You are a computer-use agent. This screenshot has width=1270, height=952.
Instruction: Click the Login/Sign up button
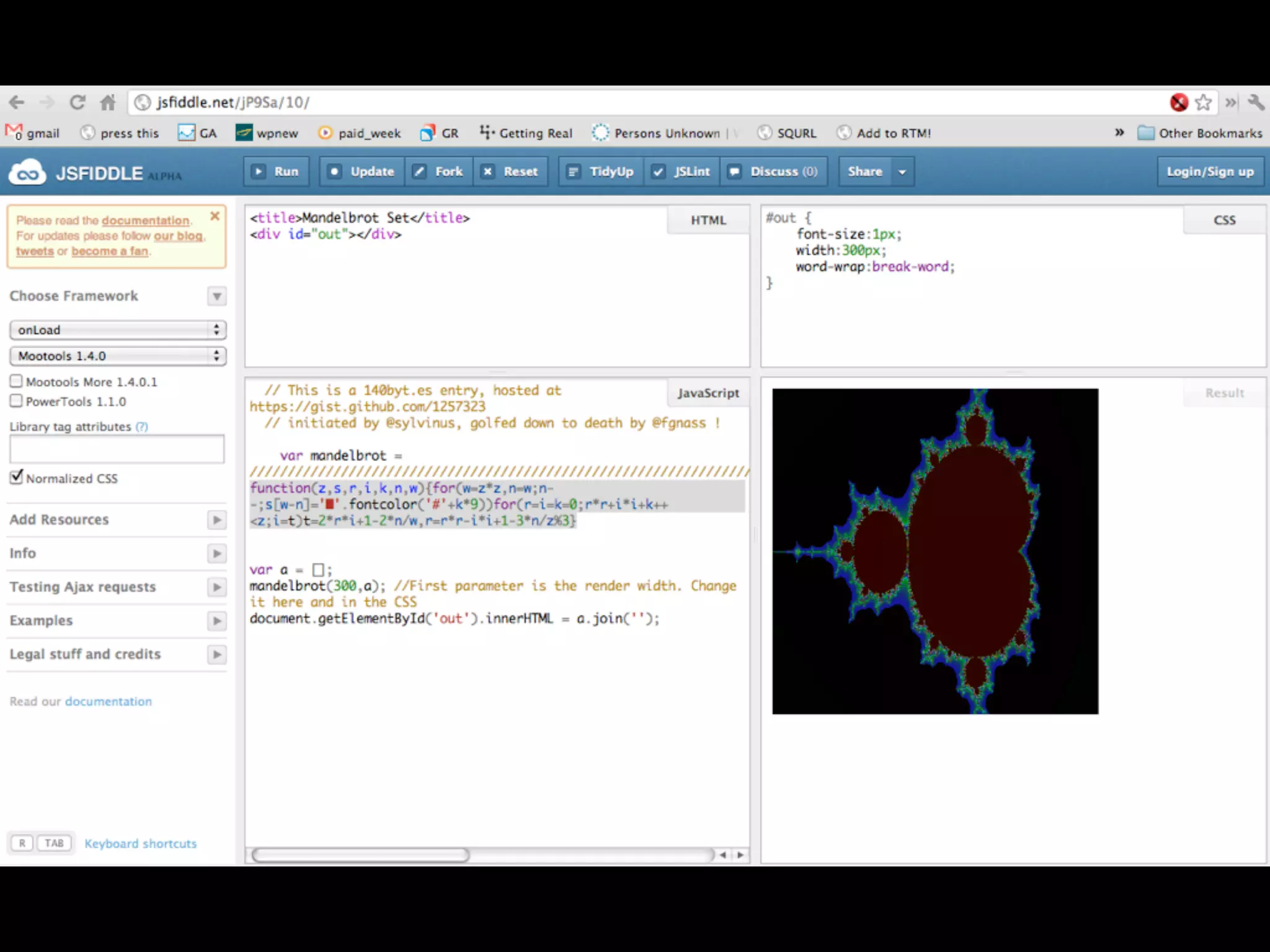[1210, 172]
